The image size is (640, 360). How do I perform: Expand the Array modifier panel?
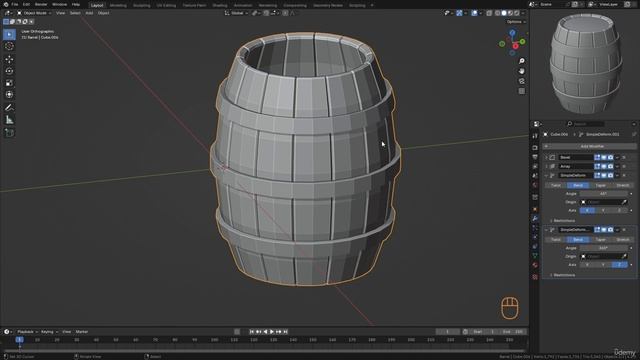pyautogui.click(x=546, y=166)
